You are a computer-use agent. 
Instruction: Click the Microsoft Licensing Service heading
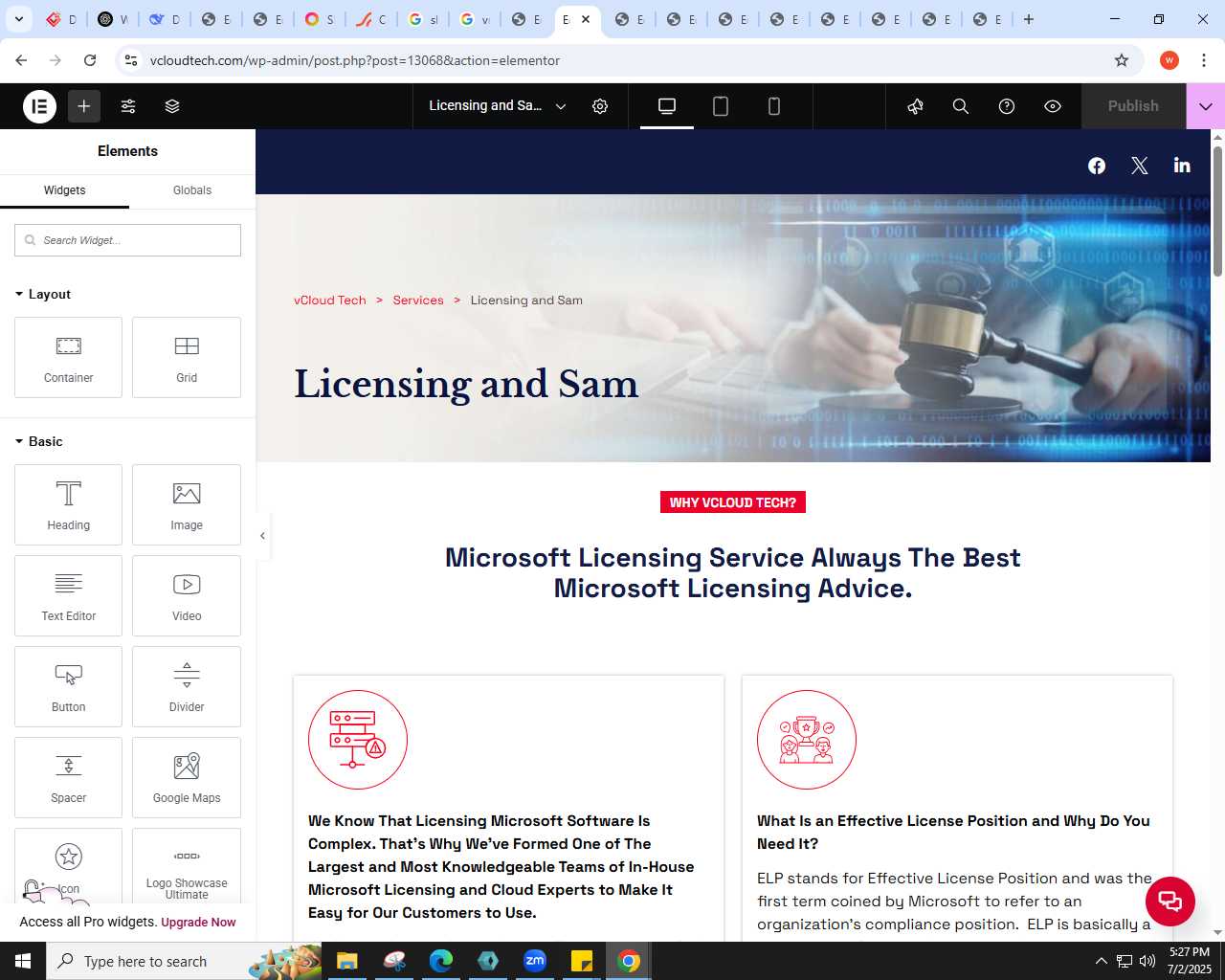[x=733, y=572]
